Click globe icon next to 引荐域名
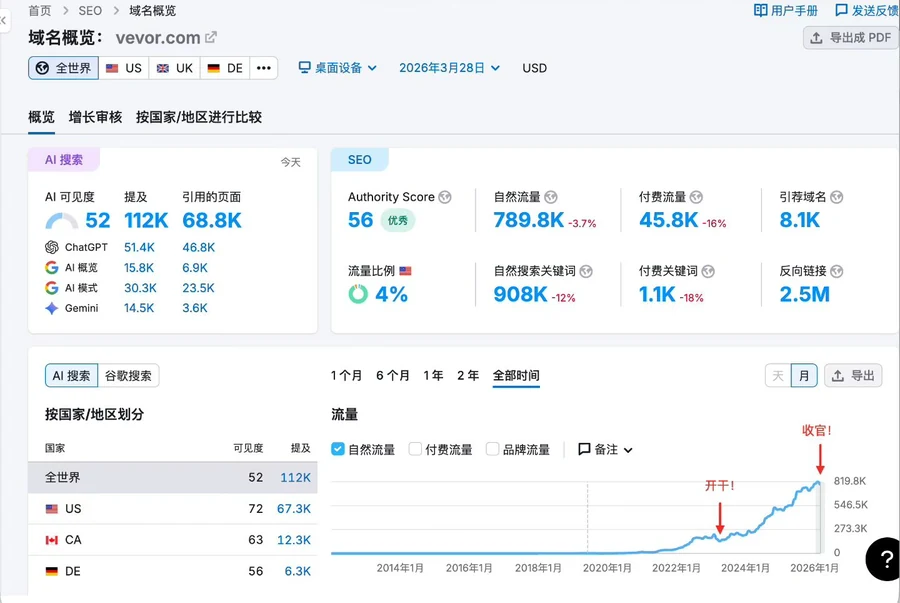The image size is (900, 603). pos(836,197)
